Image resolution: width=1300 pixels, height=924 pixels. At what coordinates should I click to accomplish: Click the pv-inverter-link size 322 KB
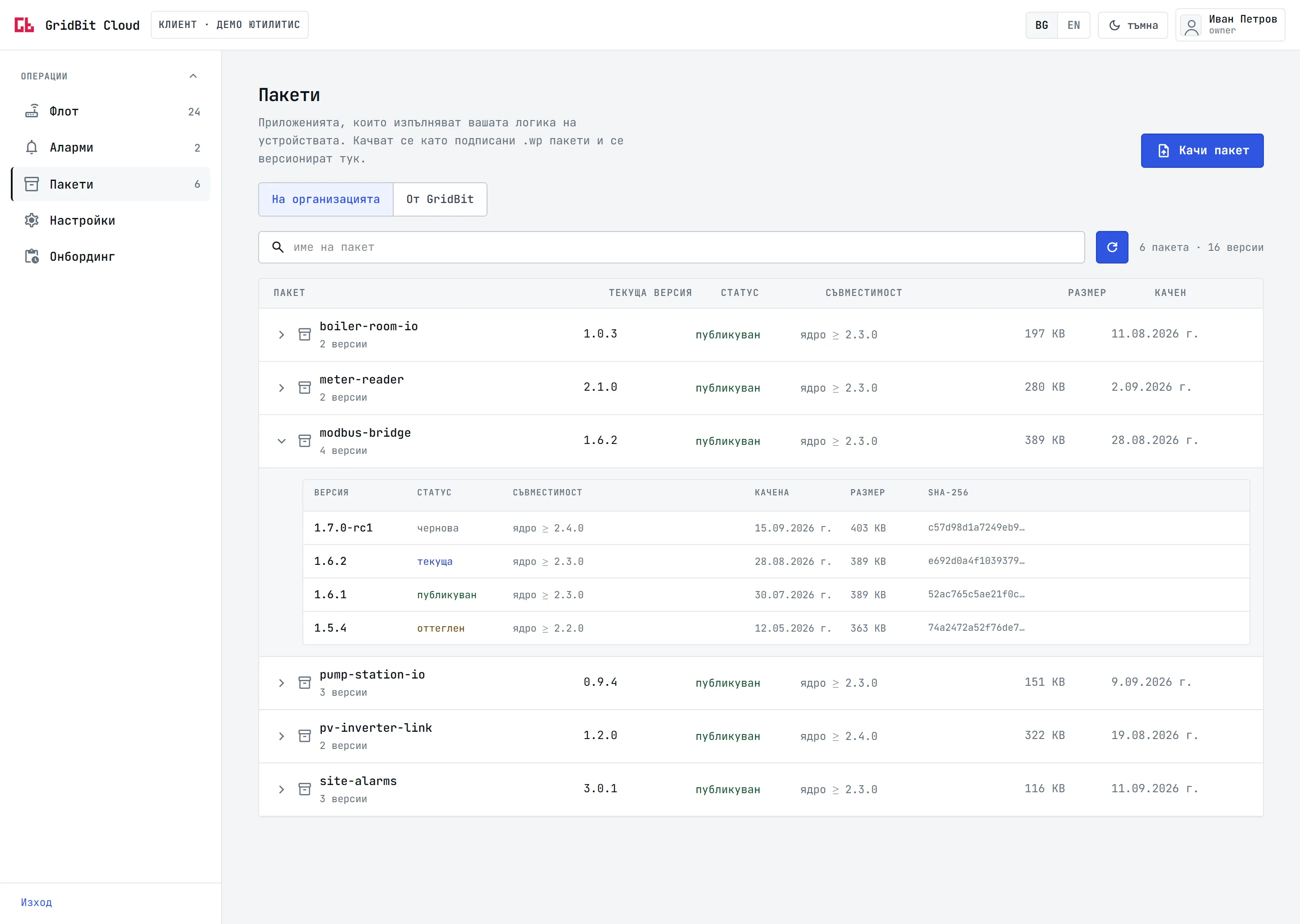[x=1045, y=735]
